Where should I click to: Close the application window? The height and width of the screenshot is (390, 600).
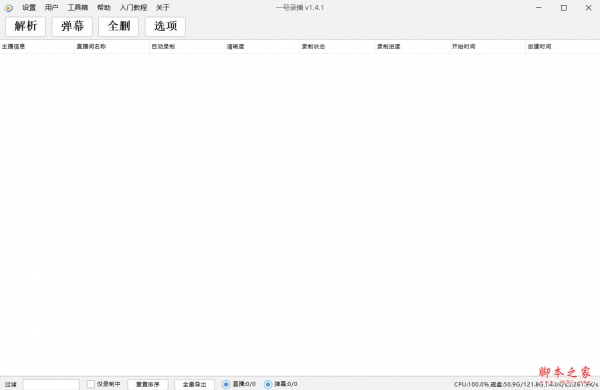589,8
